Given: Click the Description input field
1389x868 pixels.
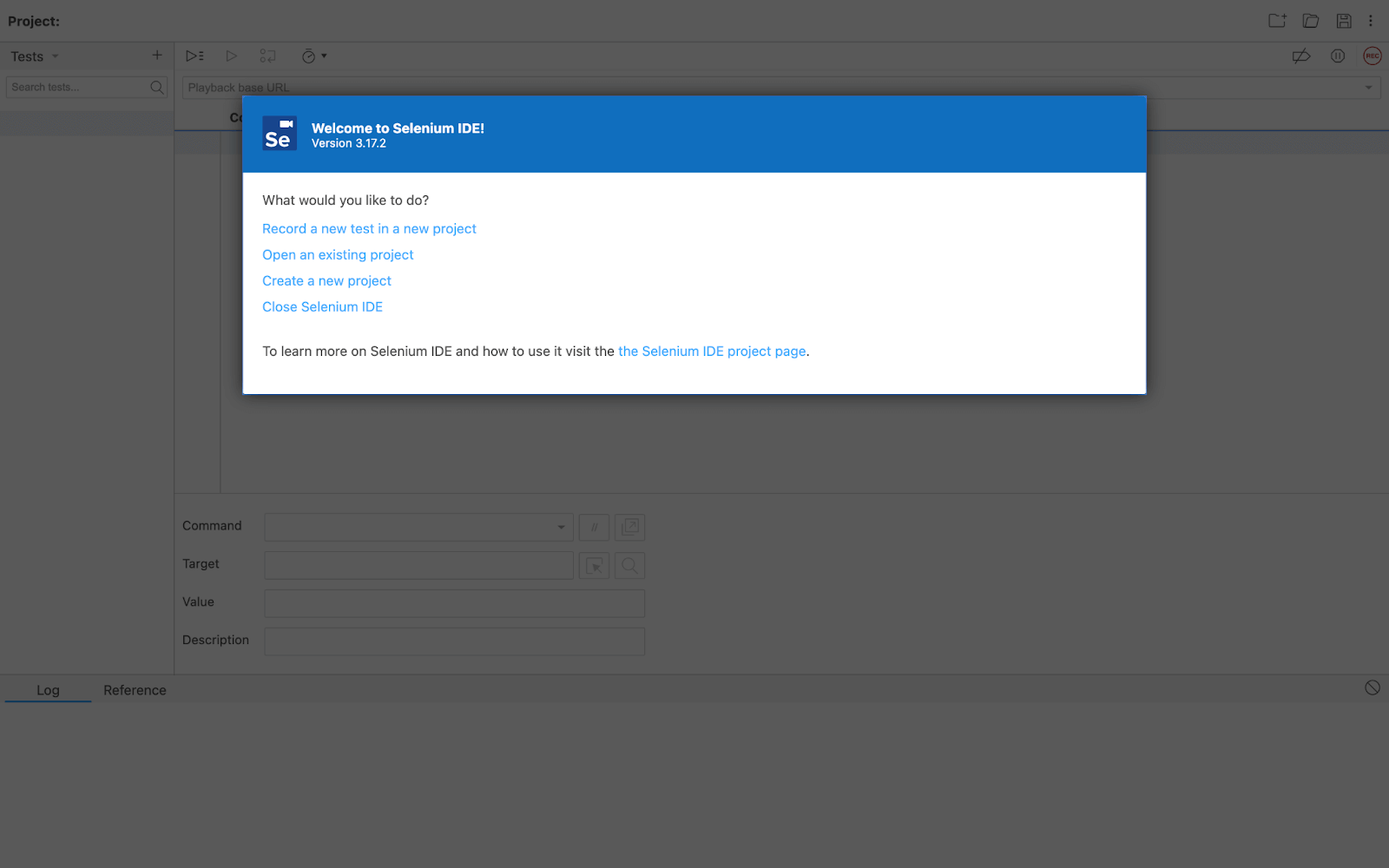Looking at the screenshot, I should tap(454, 641).
